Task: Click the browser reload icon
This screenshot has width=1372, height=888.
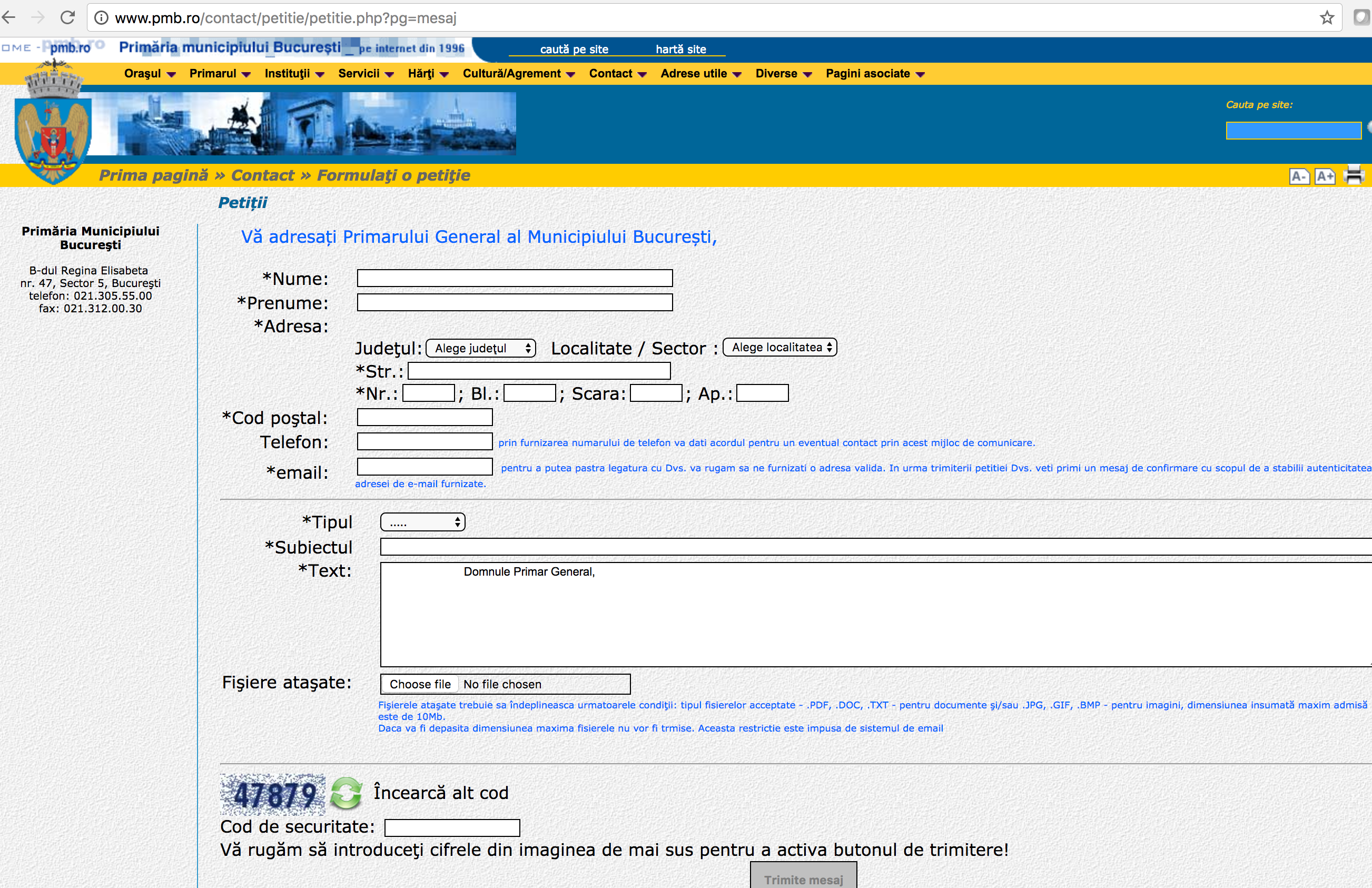Action: point(68,18)
